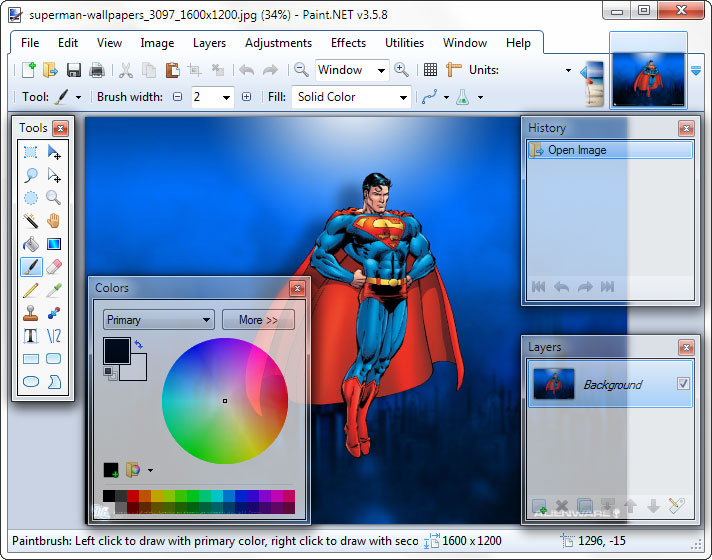This screenshot has width=712, height=560.
Task: Click the New image toolbar icon
Action: point(29,70)
